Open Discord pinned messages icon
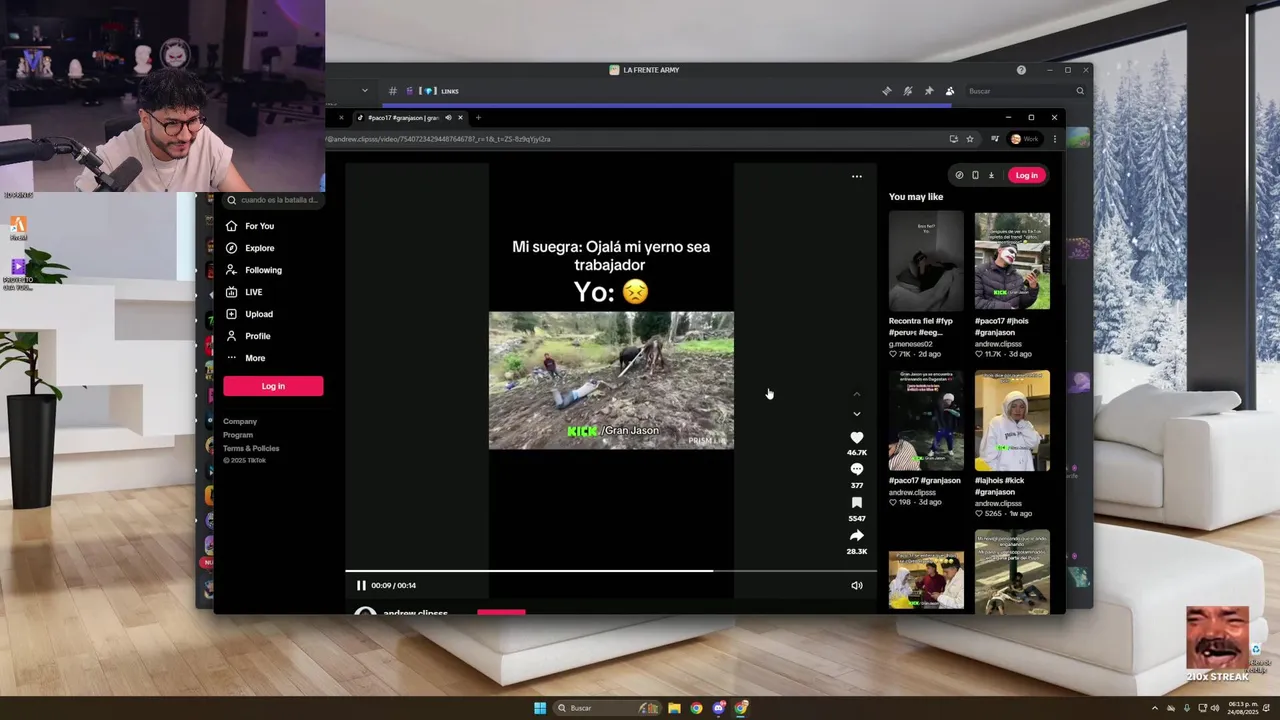This screenshot has height=720, width=1280. pos(929,91)
